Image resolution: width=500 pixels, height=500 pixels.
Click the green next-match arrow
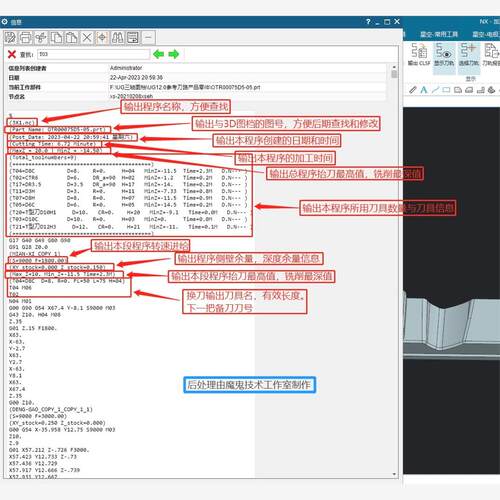point(174,54)
